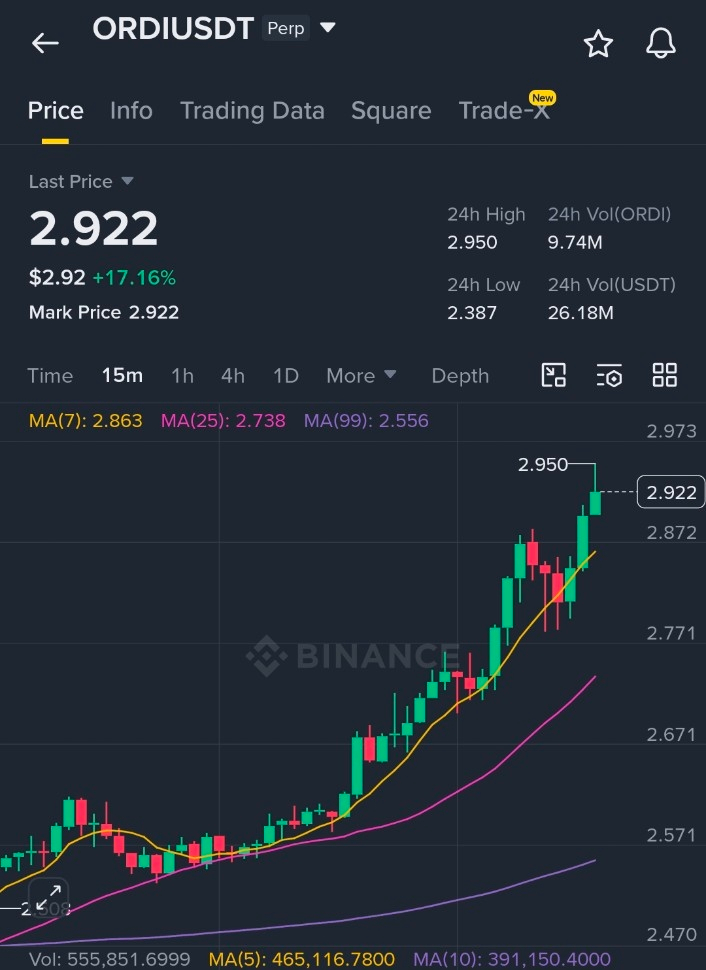
Task: Expand the ORDIUSDT Perp pair dropdown
Action: click(328, 28)
